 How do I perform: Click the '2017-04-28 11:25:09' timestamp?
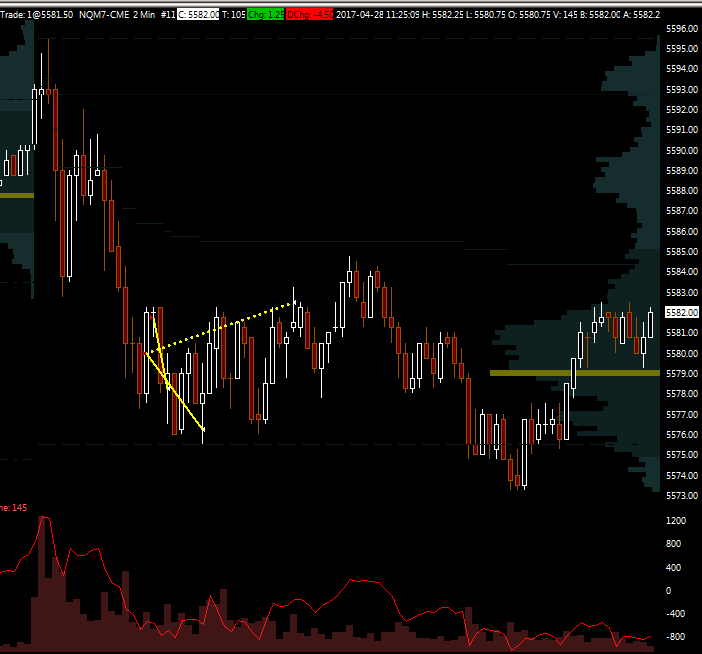[x=377, y=15]
